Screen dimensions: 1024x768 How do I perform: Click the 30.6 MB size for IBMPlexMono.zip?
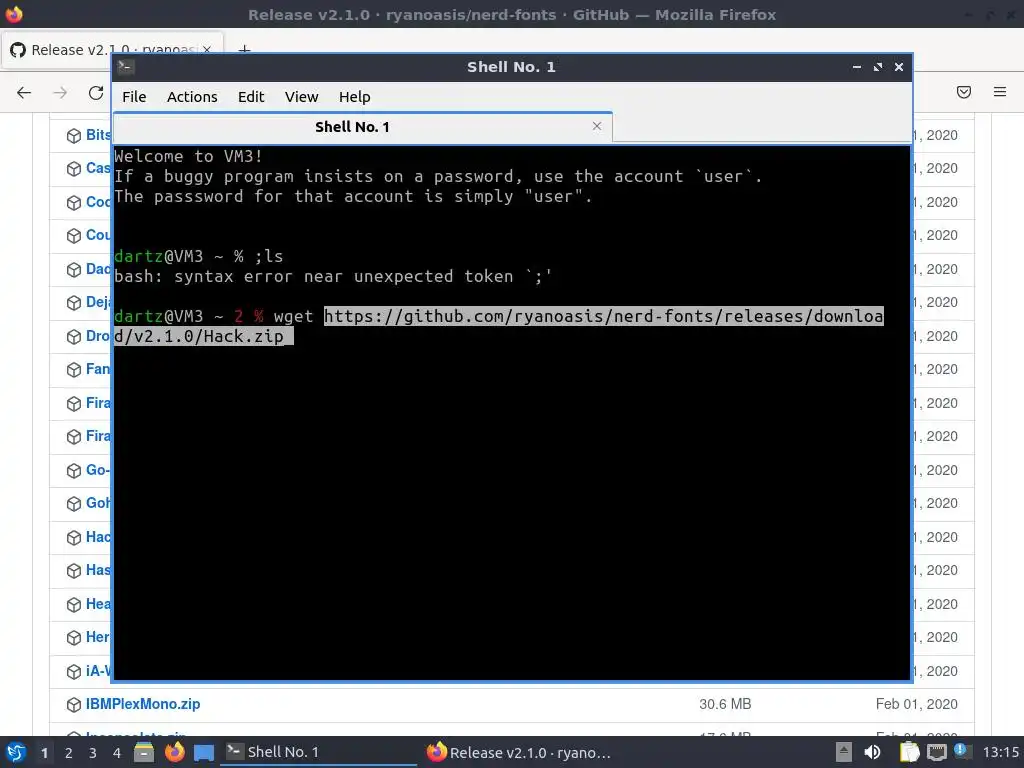tap(725, 704)
